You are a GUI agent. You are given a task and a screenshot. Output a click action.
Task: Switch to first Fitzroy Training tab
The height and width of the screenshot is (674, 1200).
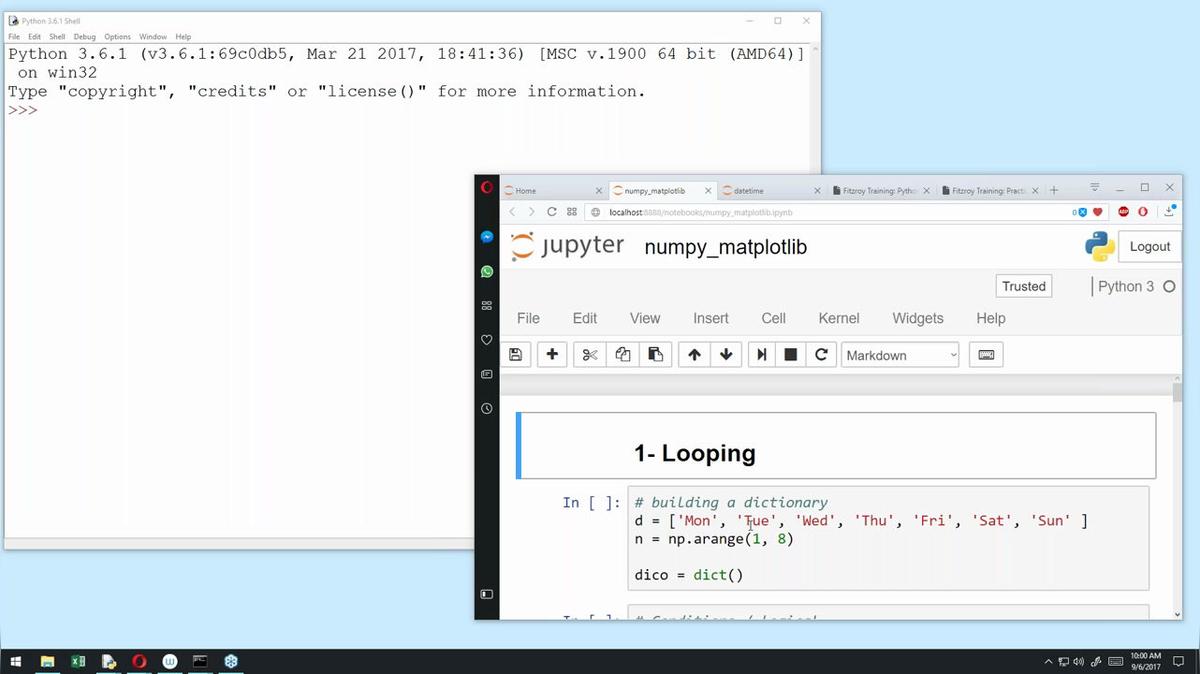880,190
